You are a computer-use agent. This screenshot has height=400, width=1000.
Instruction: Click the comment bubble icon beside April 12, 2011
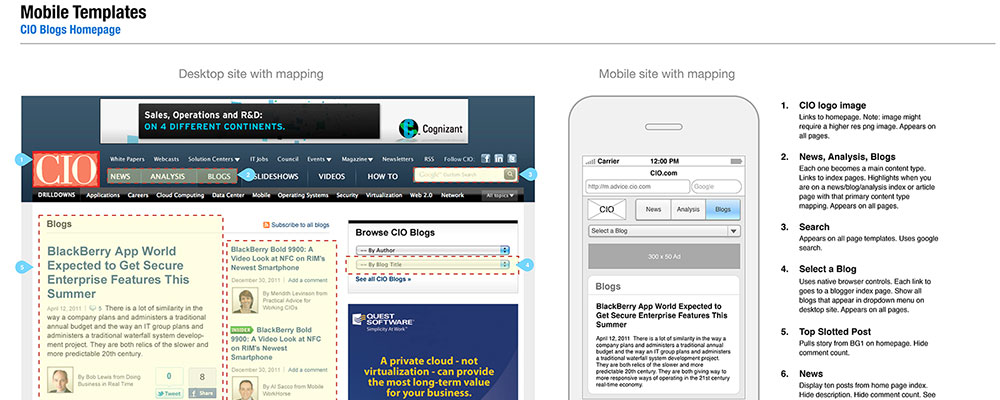[x=92, y=308]
